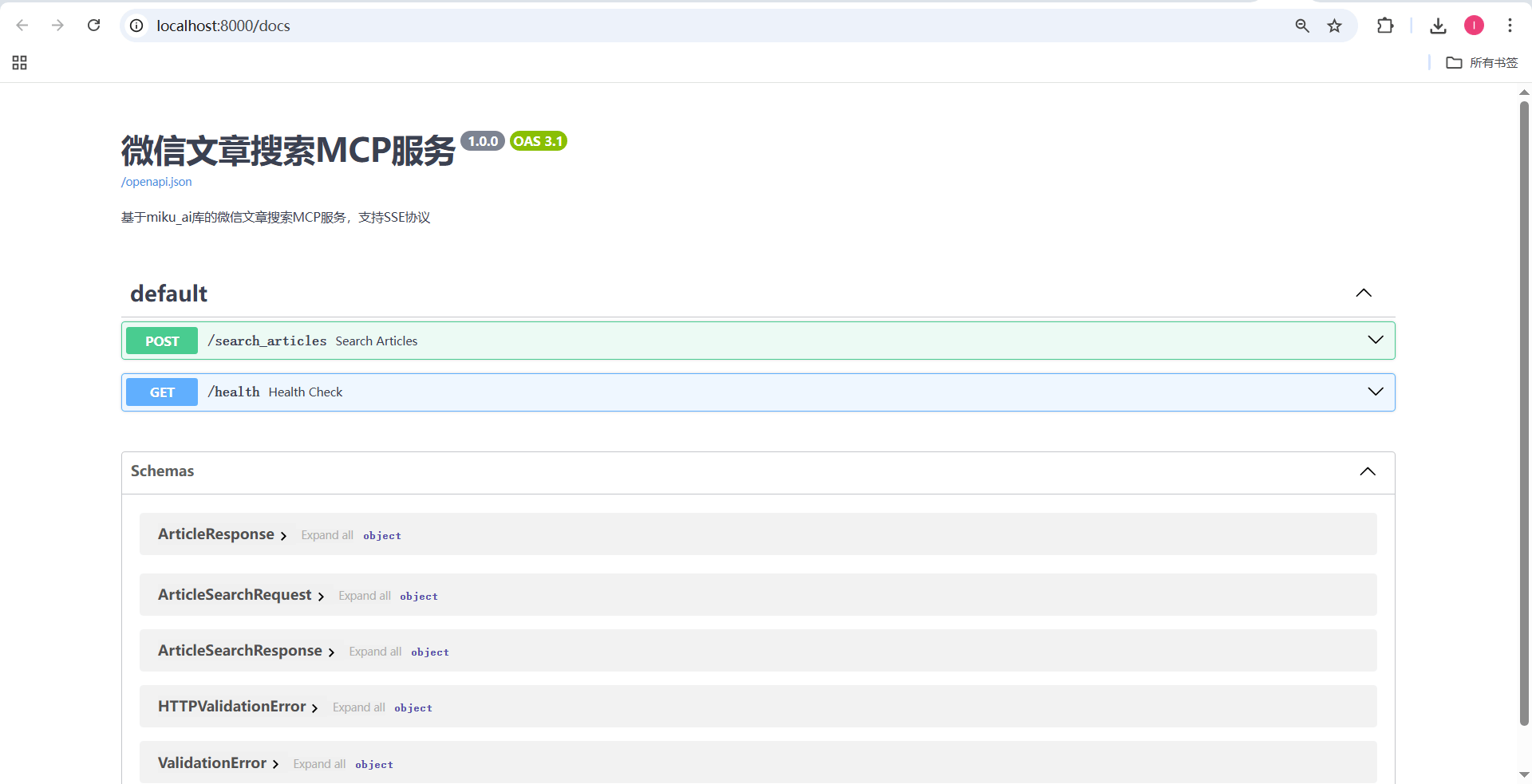Click the scrollbar down arrow
The width and height of the screenshot is (1532, 784).
click(x=1524, y=774)
